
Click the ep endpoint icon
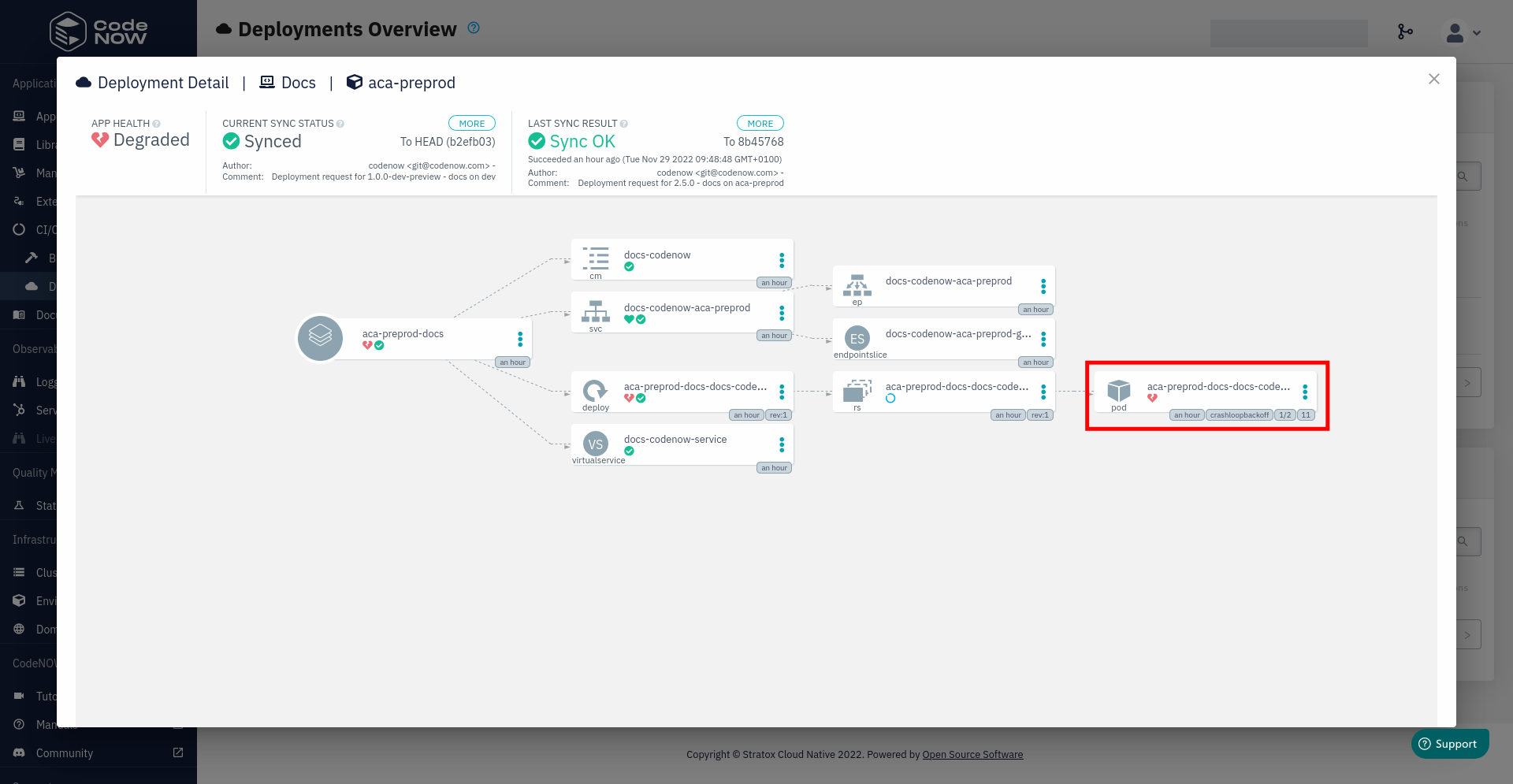coord(857,285)
